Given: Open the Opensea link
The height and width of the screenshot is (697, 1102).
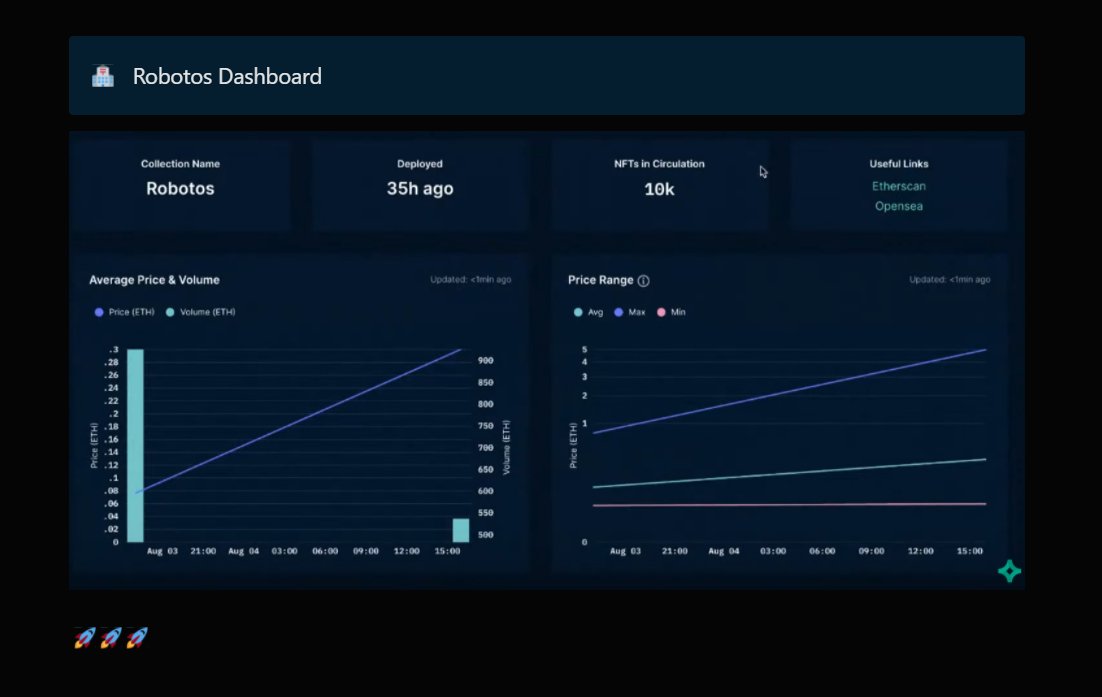Looking at the screenshot, I should [x=898, y=206].
